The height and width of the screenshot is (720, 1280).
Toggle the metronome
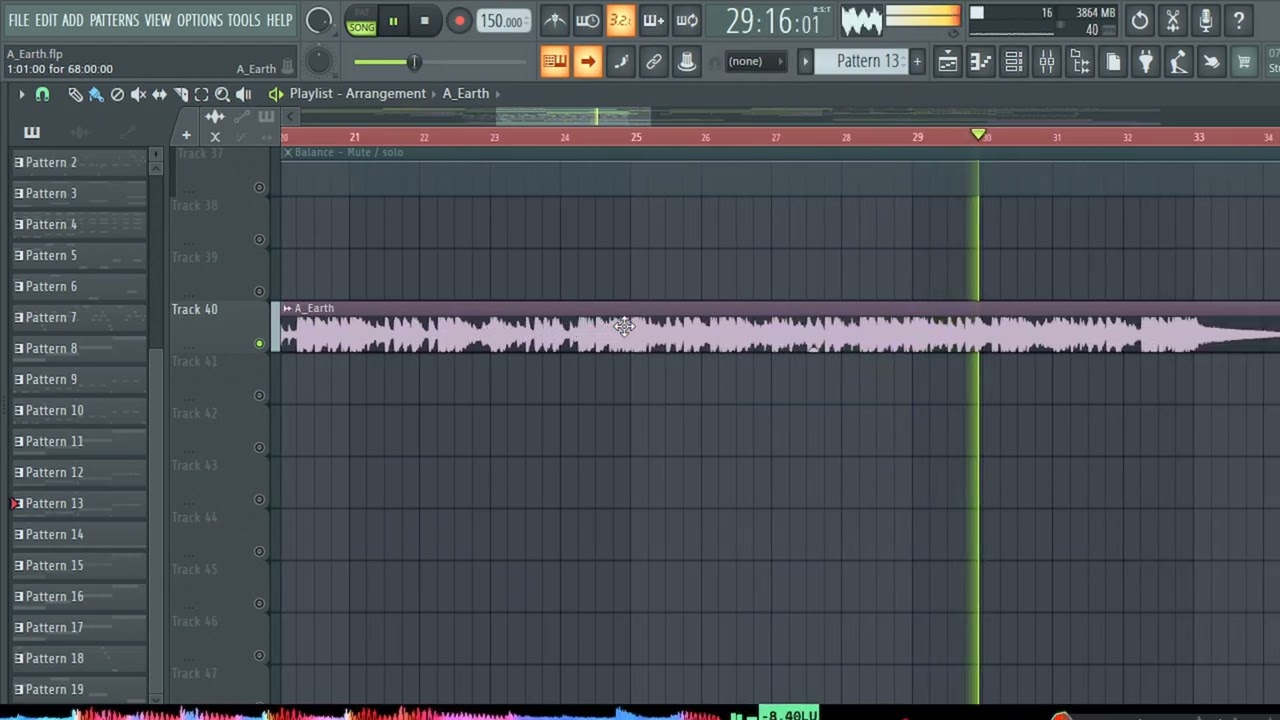click(554, 20)
